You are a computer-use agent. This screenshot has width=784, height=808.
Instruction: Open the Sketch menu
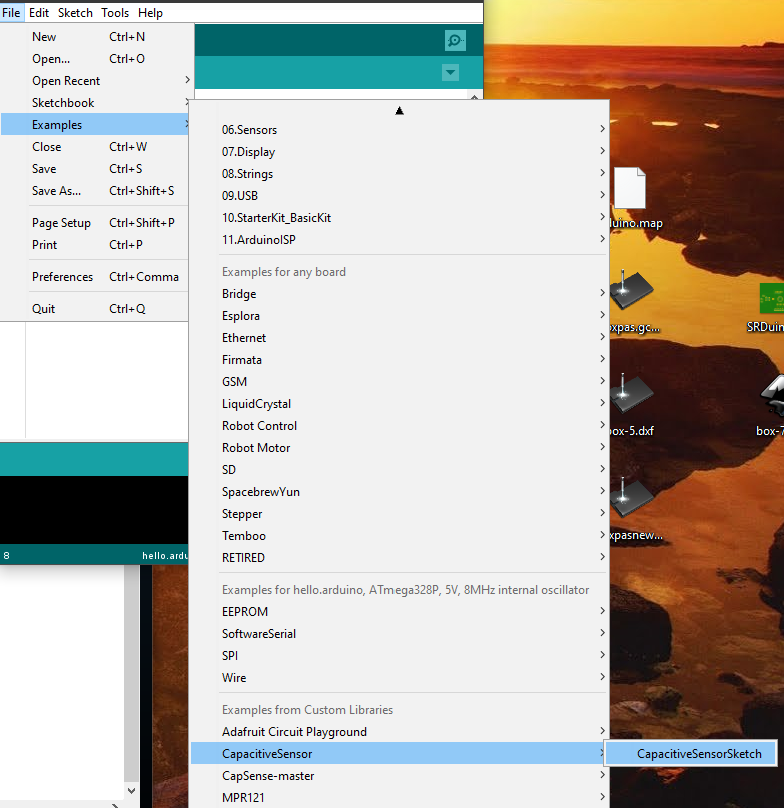75,12
